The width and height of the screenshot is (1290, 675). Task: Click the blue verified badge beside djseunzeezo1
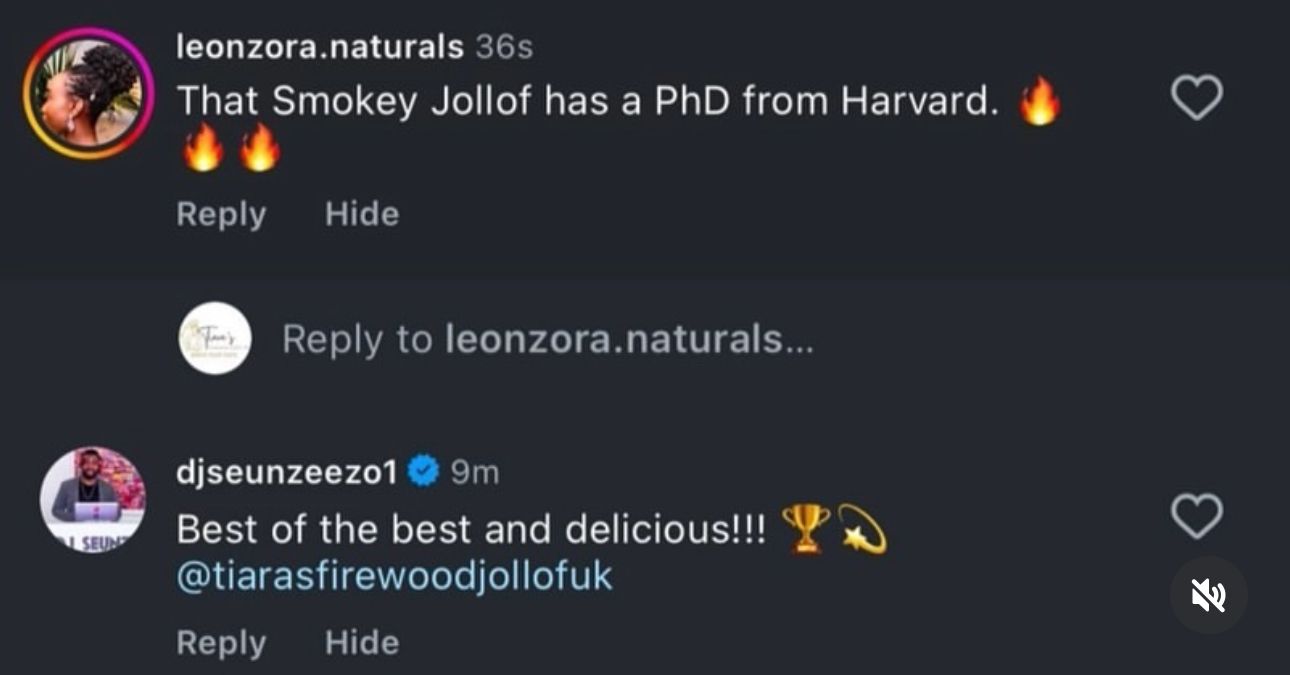click(x=424, y=472)
